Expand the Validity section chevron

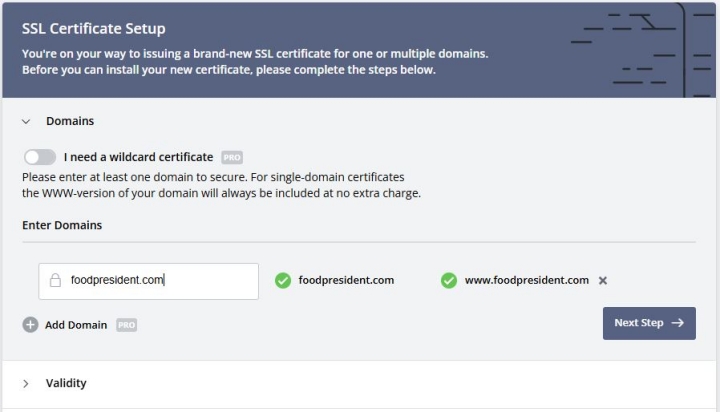[26, 384]
